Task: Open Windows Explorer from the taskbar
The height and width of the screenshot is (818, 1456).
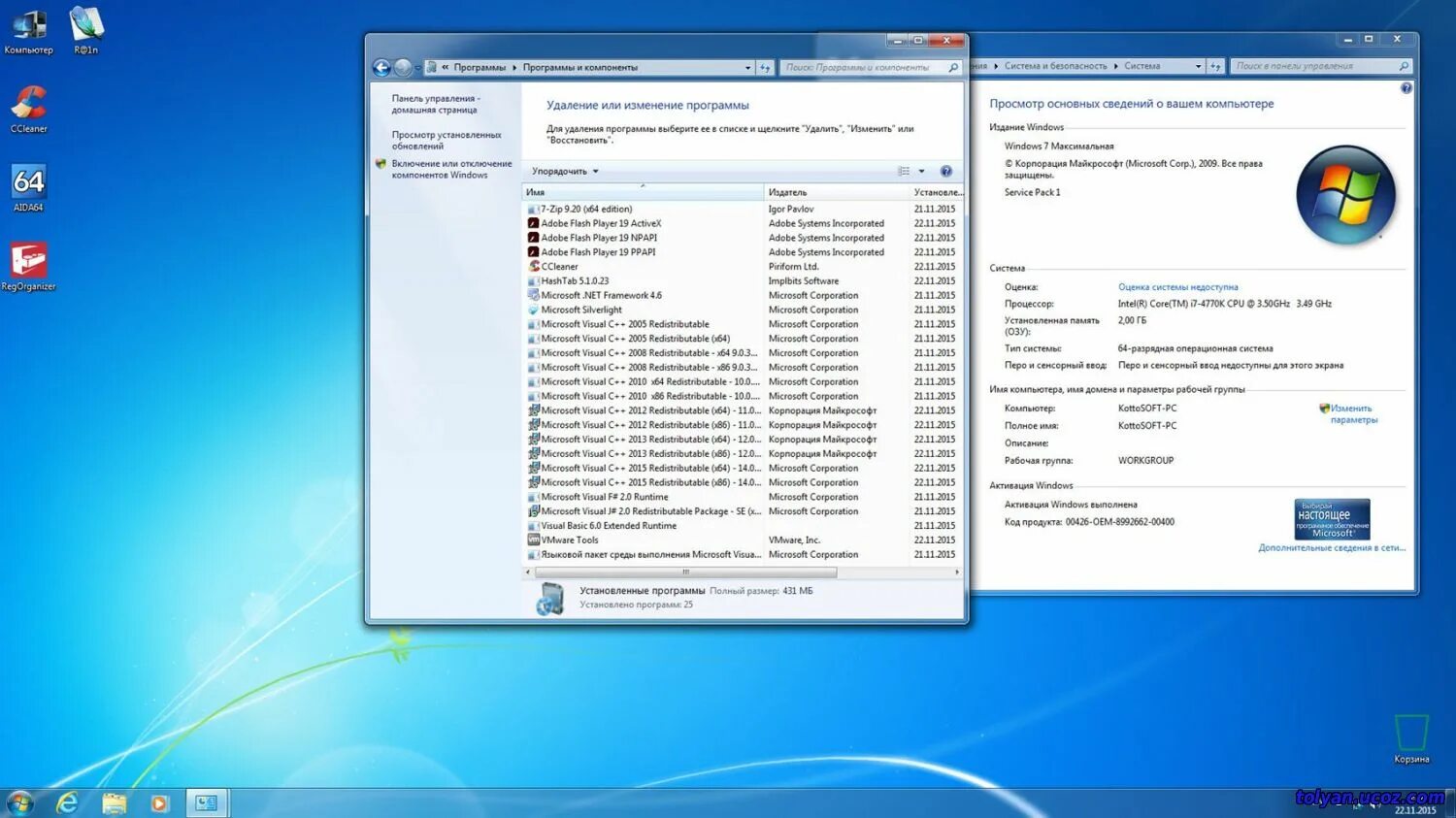Action: click(x=114, y=802)
